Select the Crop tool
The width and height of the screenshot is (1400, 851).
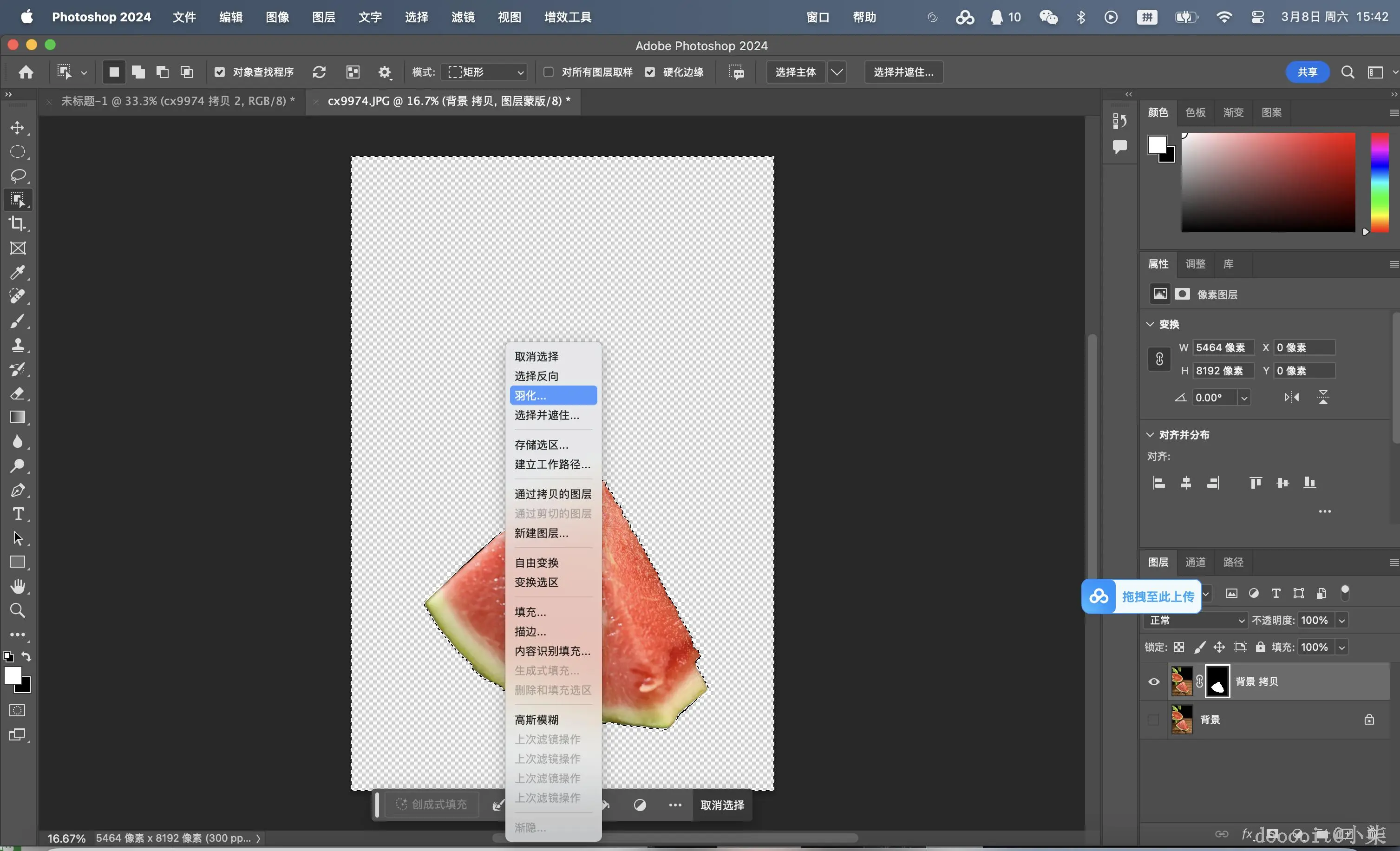point(18,224)
